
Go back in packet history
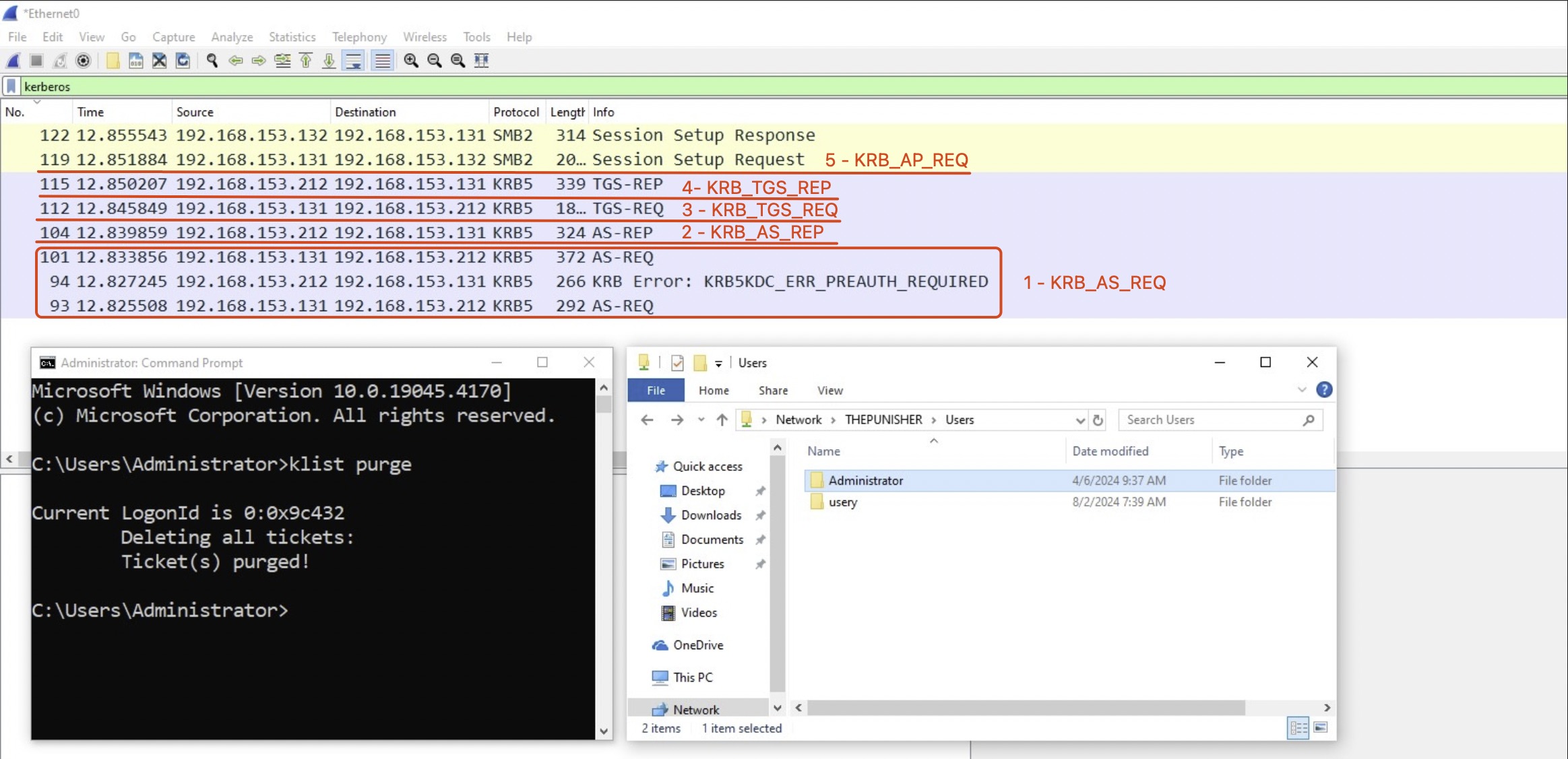pos(236,61)
